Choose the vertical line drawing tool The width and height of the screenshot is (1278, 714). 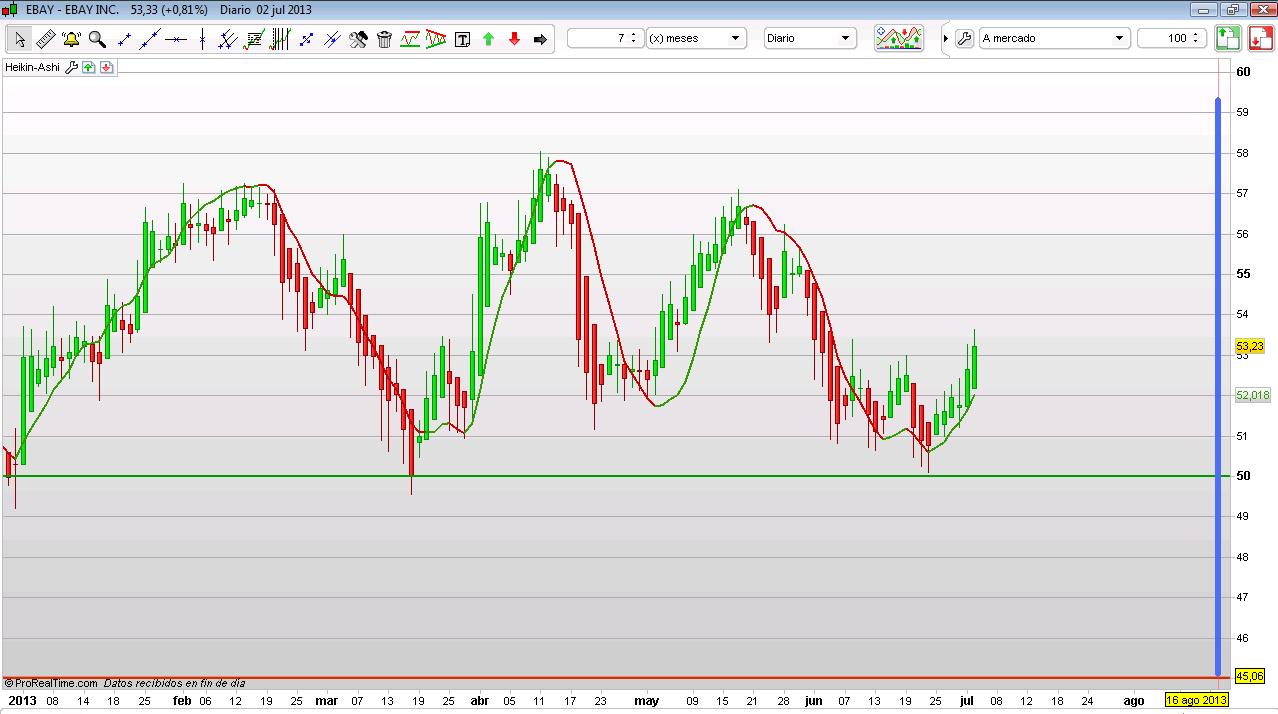pos(202,39)
